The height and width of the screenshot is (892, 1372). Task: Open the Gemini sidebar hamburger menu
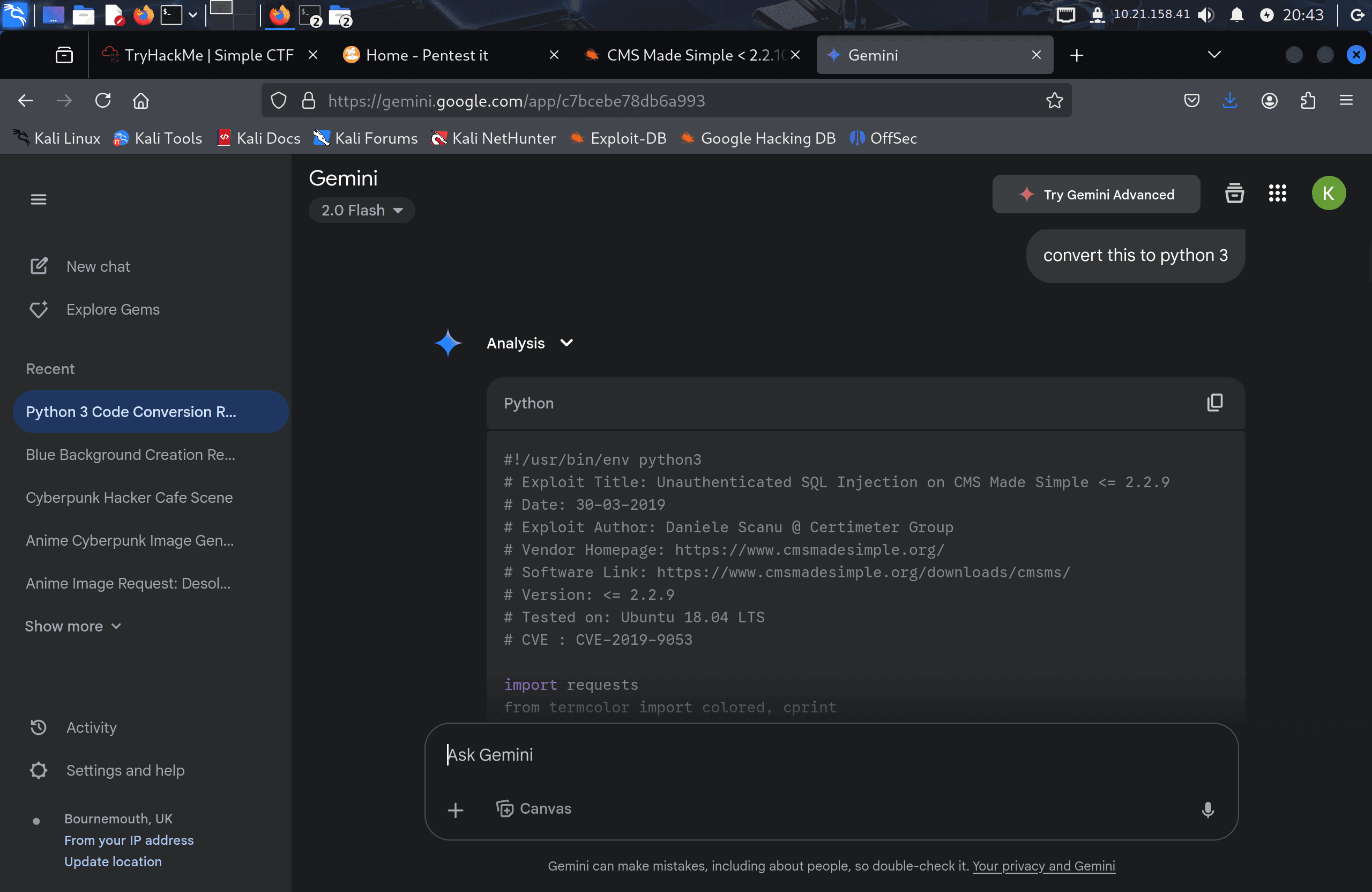[39, 199]
